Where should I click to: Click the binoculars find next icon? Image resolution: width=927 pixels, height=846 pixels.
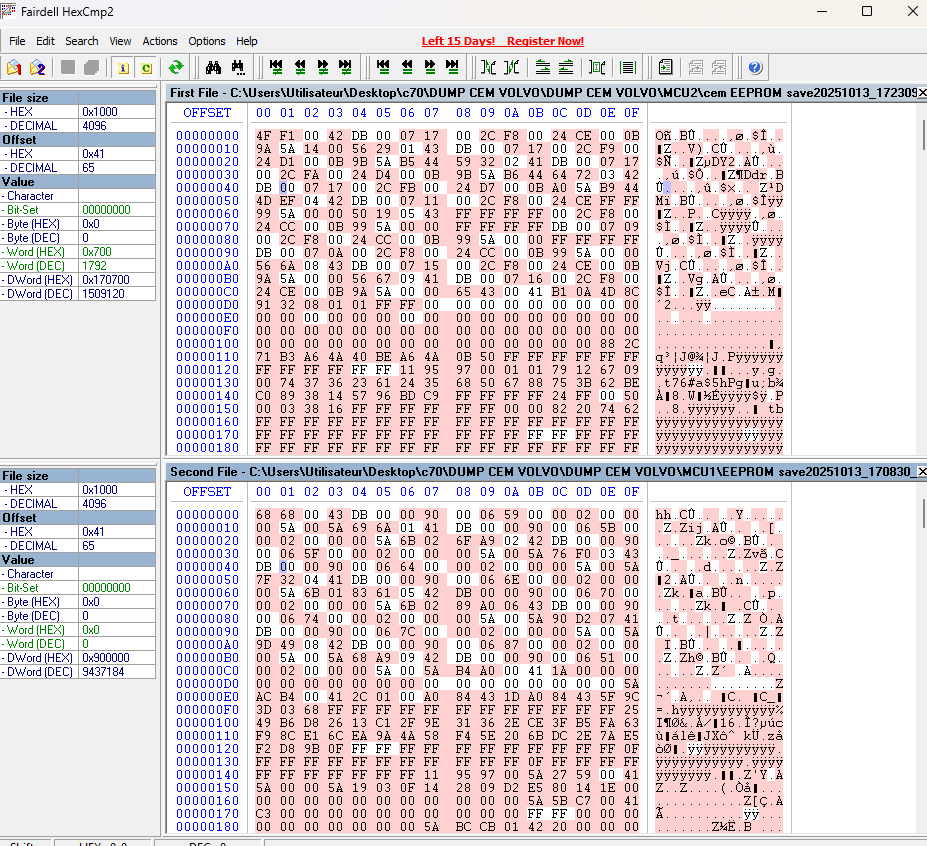pos(238,68)
